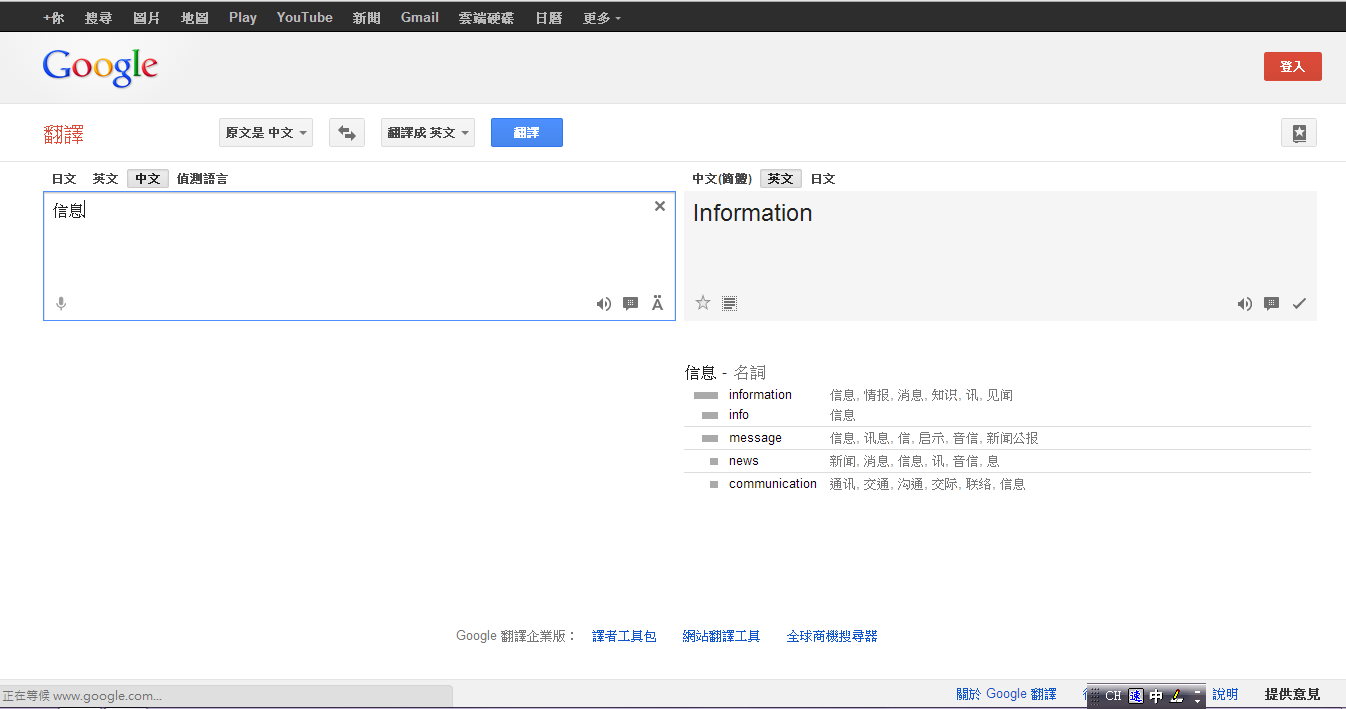Click the select-all icon beside the star
Viewport: 1346px width, 709px height.
tap(730, 303)
